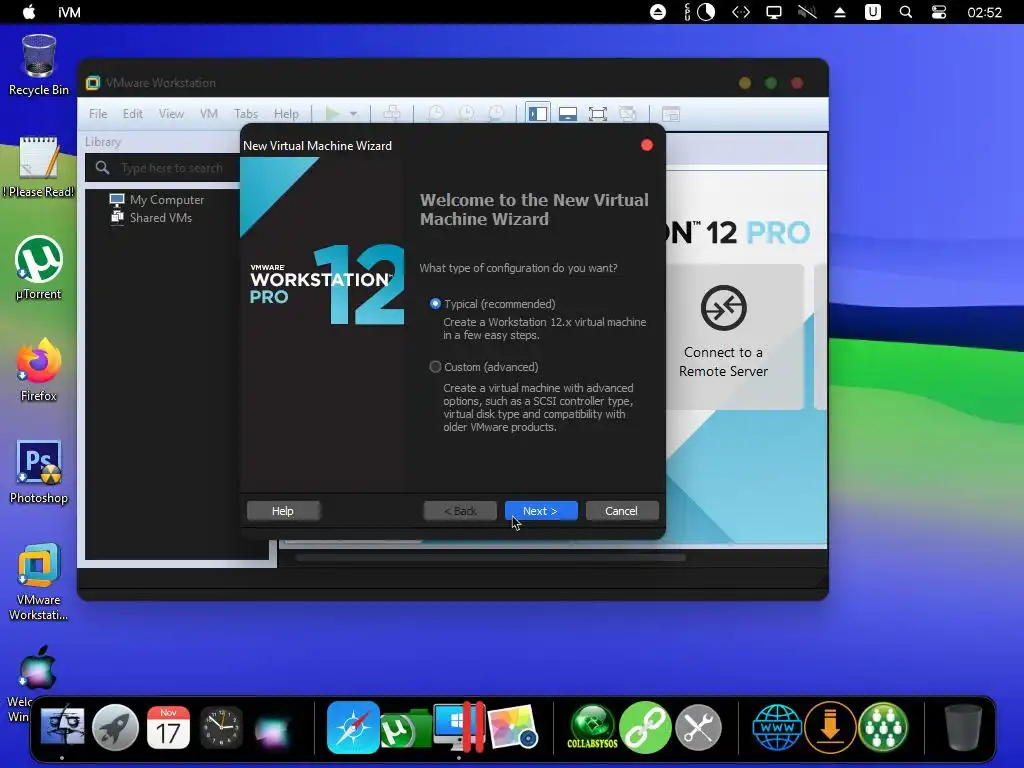Viewport: 1024px width, 768px height.
Task: Open the COLLABSYSOS icon in the dock
Action: coord(592,727)
